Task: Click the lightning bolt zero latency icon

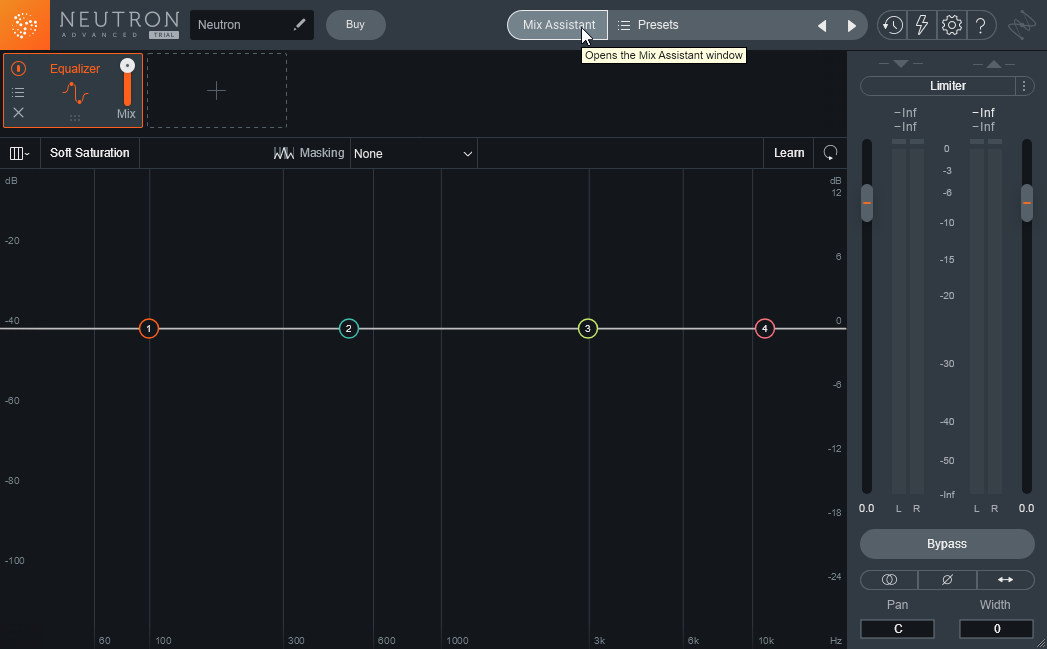Action: coord(922,25)
